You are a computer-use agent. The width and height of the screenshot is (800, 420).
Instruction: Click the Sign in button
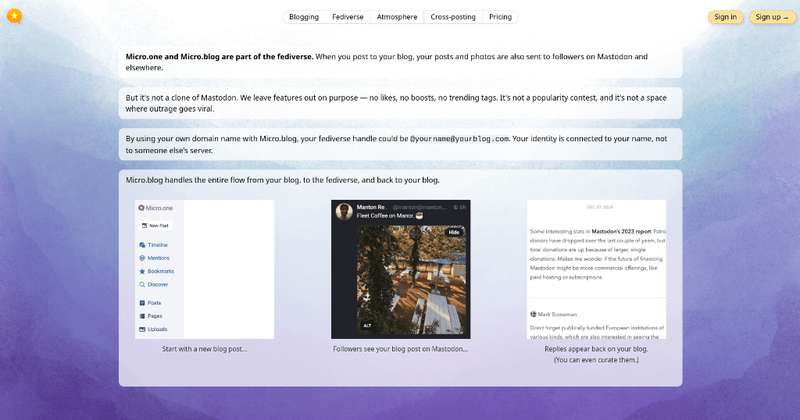point(725,17)
